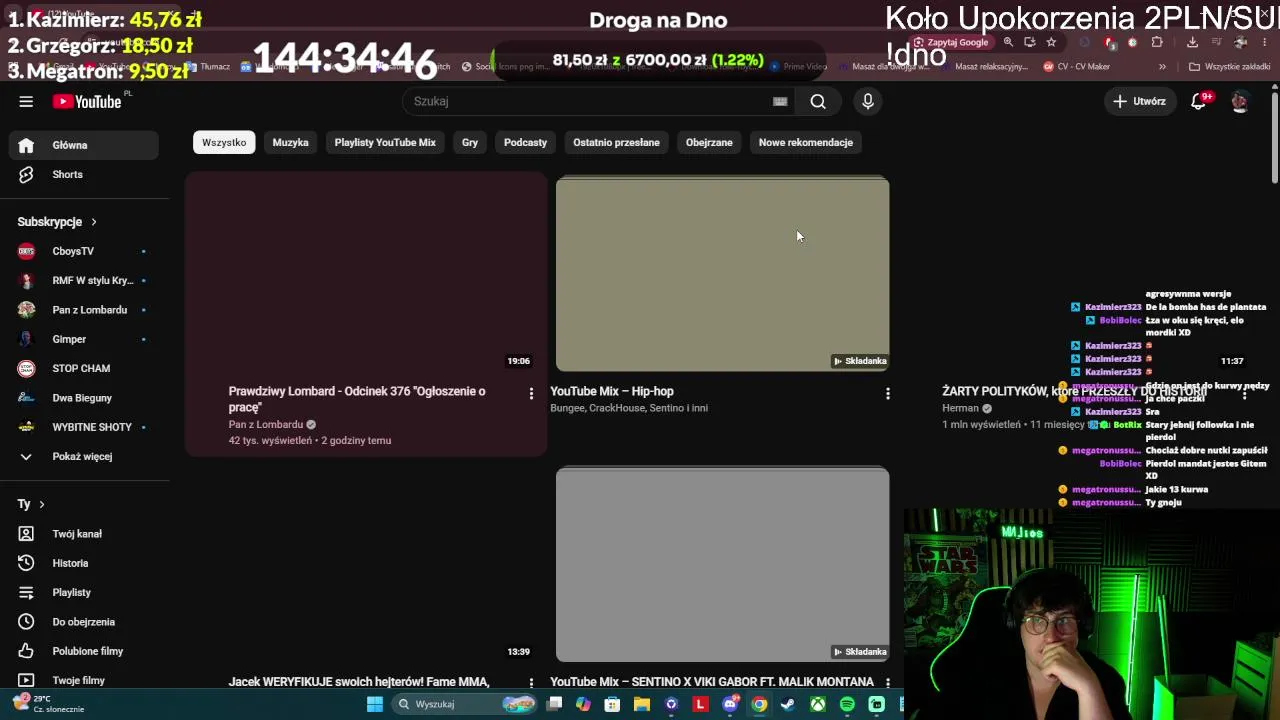The width and height of the screenshot is (1280, 720).
Task: Select the Playlisty YouTube Mix chip
Action: point(385,142)
